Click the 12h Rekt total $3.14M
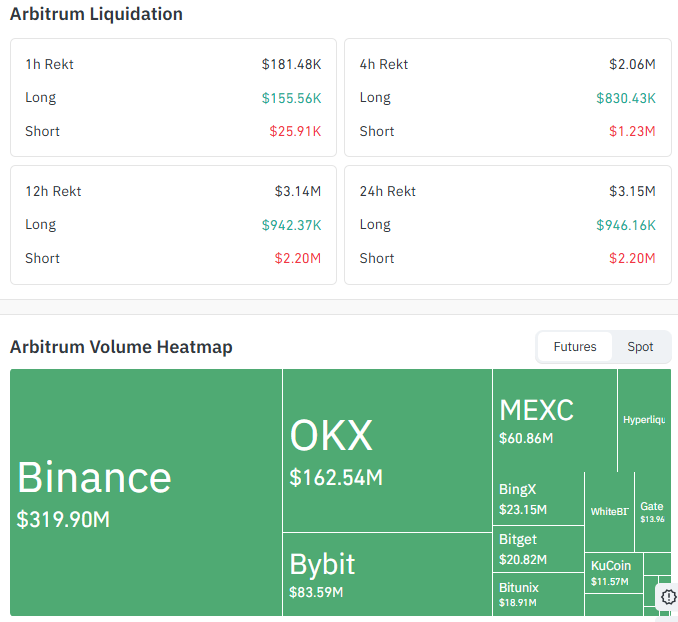Image resolution: width=678 pixels, height=622 pixels. (297, 191)
